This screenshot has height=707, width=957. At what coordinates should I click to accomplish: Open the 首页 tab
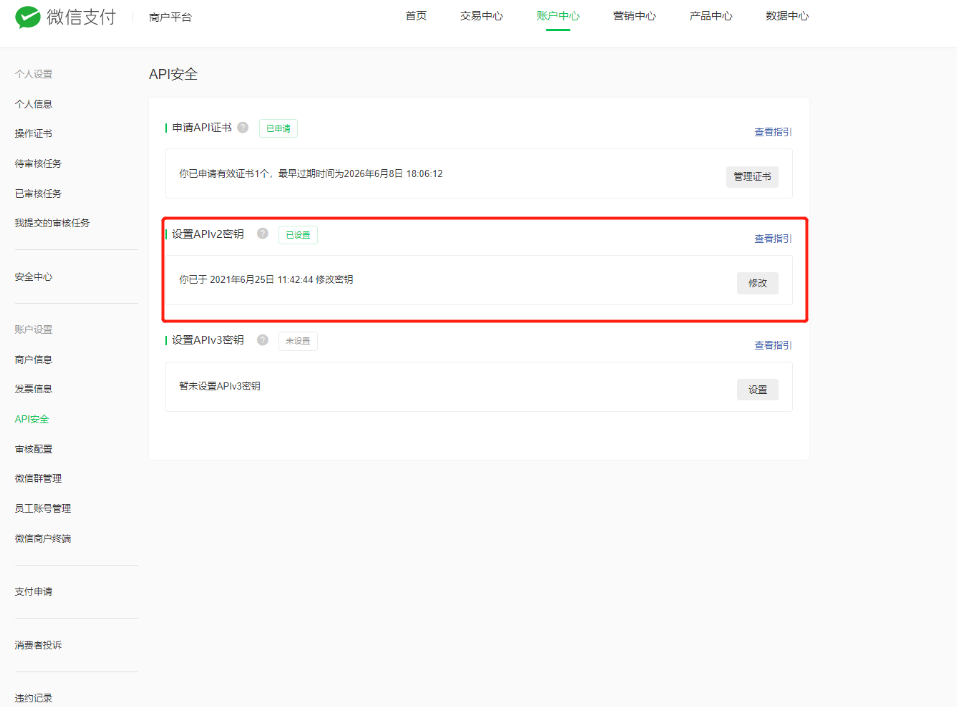tap(416, 16)
